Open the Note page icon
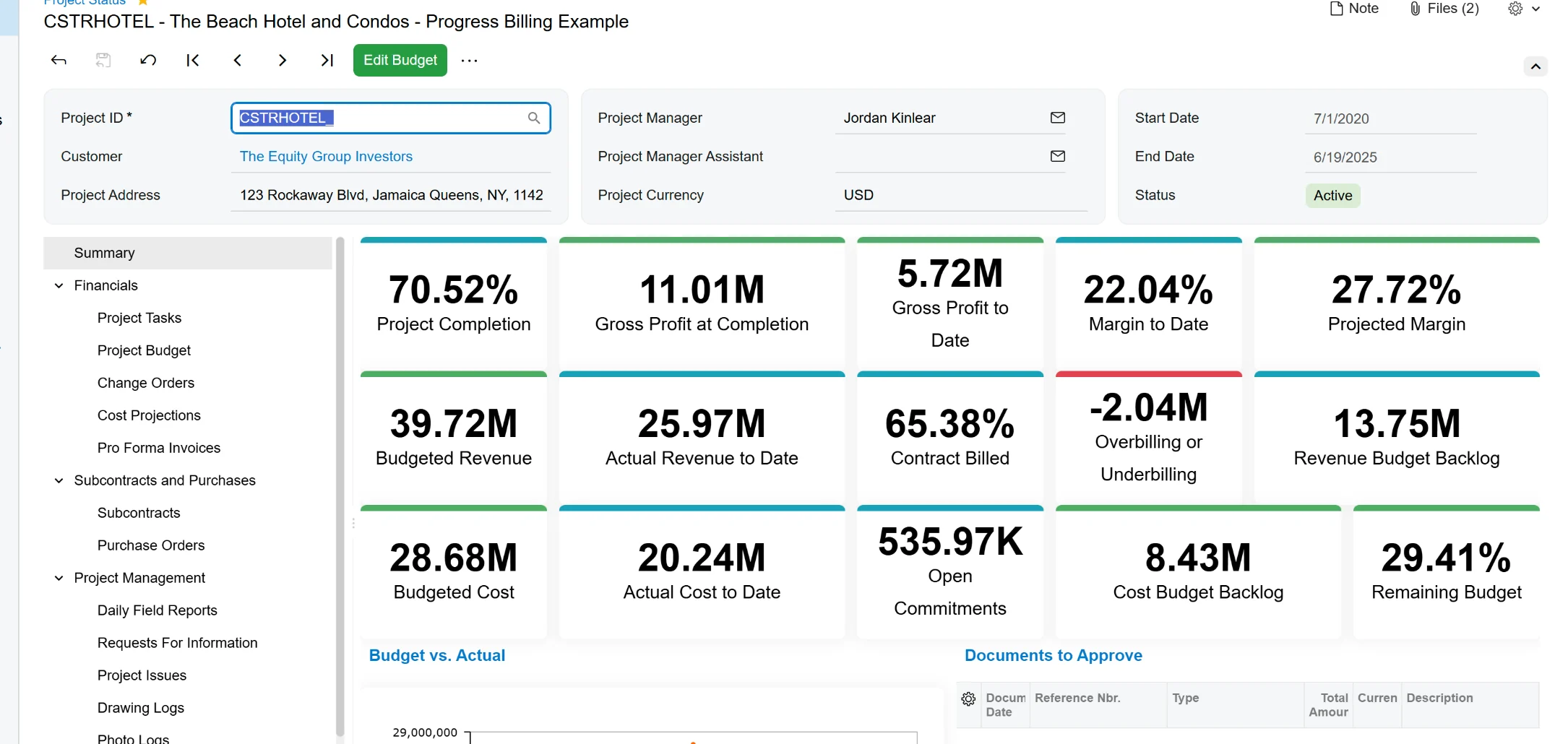Screen dimensions: 1568x744 point(1354,9)
